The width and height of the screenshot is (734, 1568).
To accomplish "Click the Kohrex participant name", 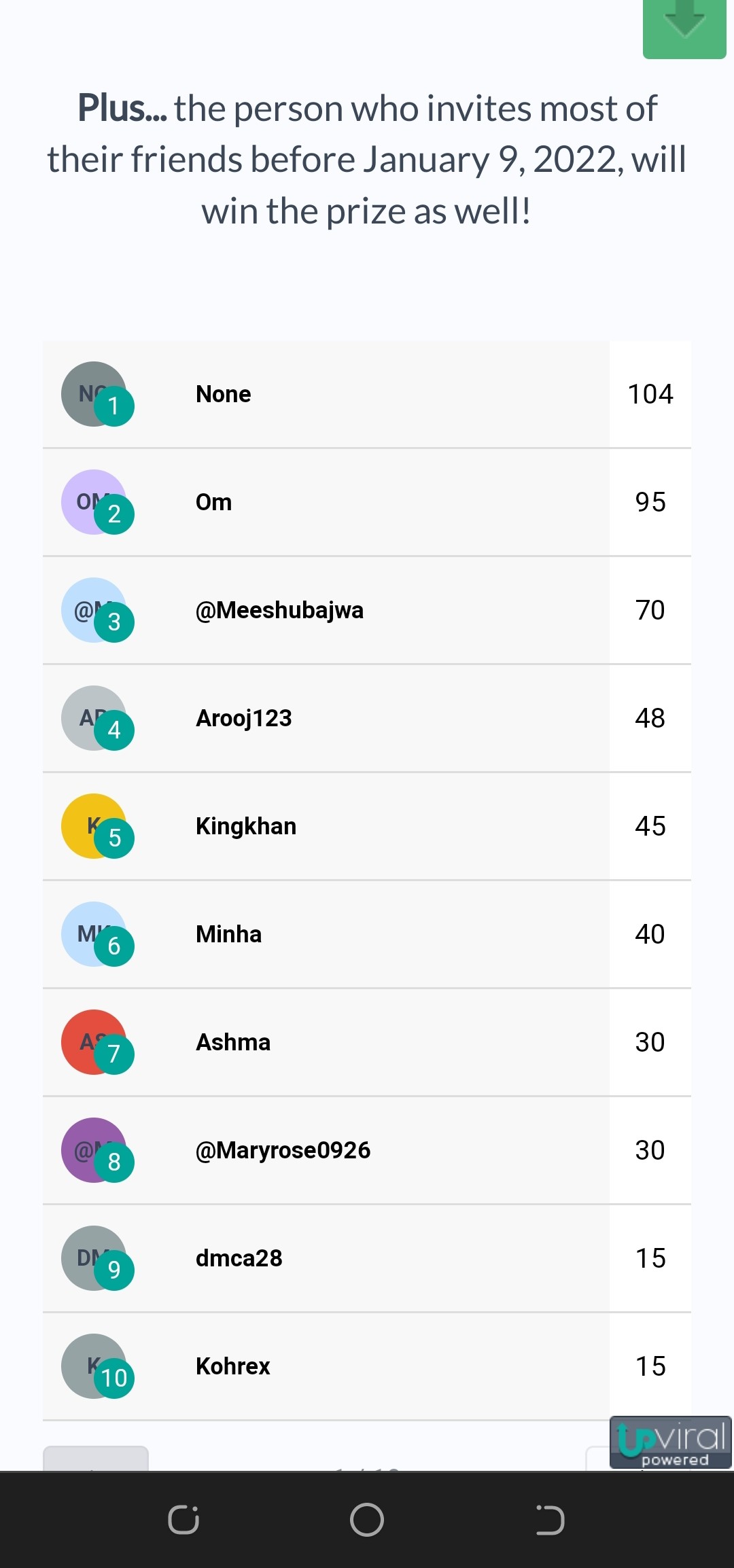I will point(233,1366).
